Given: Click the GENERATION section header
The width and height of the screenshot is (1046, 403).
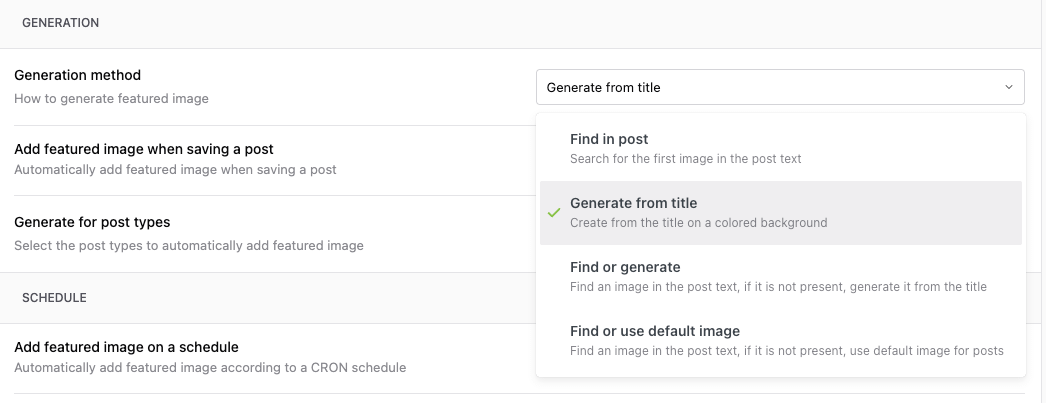Looking at the screenshot, I should click(60, 23).
